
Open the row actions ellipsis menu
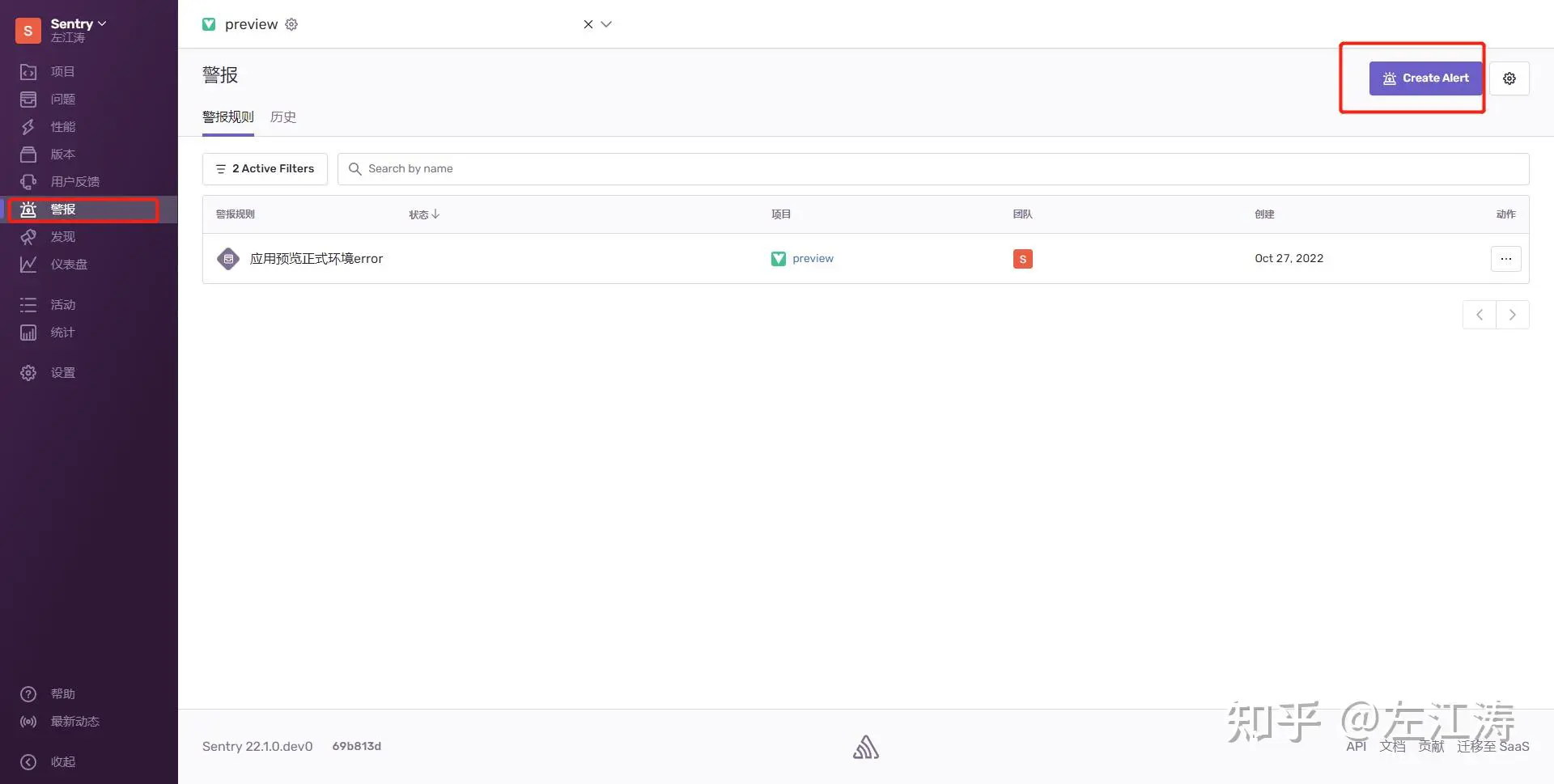click(x=1505, y=259)
